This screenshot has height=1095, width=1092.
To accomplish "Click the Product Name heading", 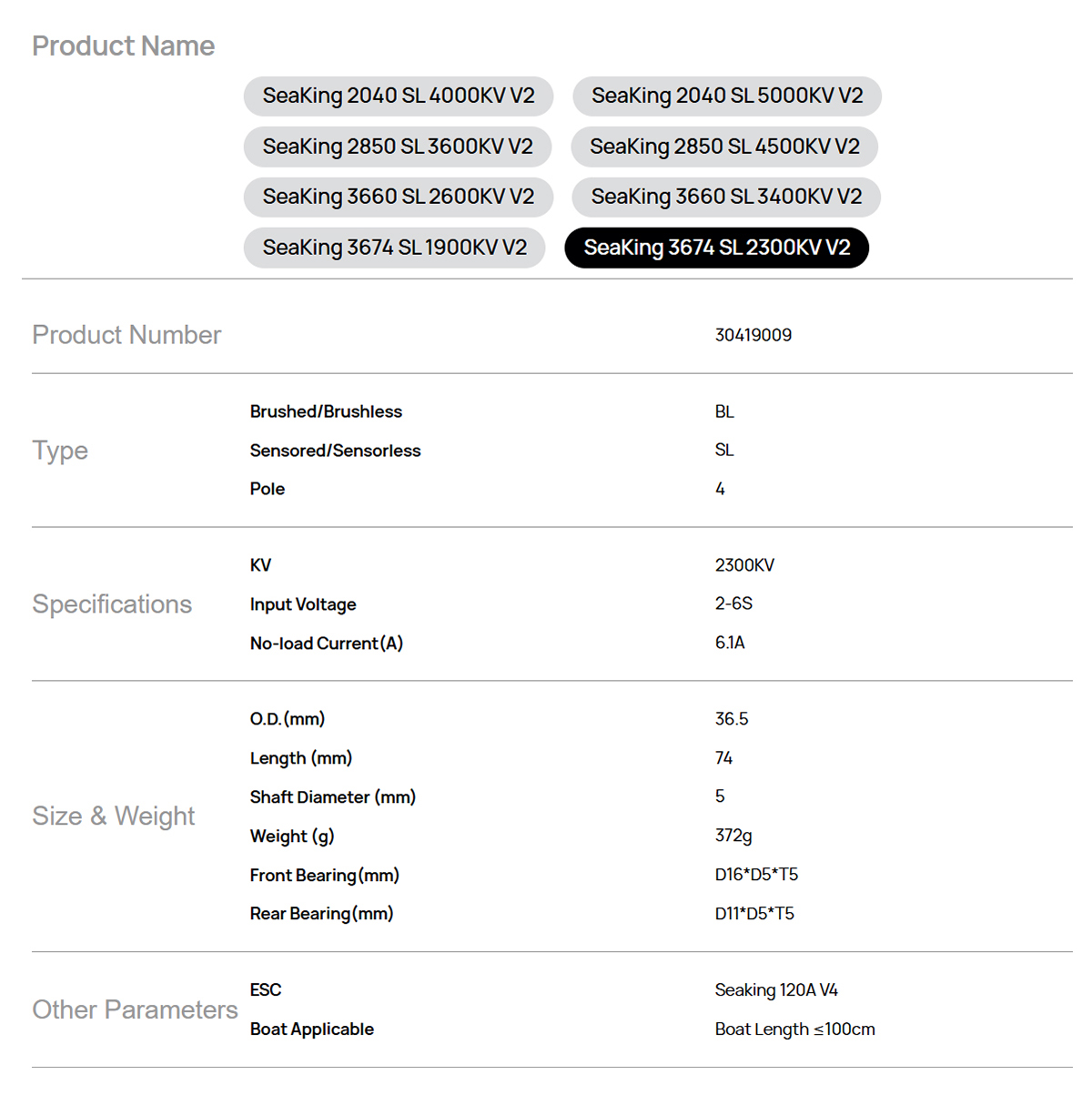I will (124, 46).
